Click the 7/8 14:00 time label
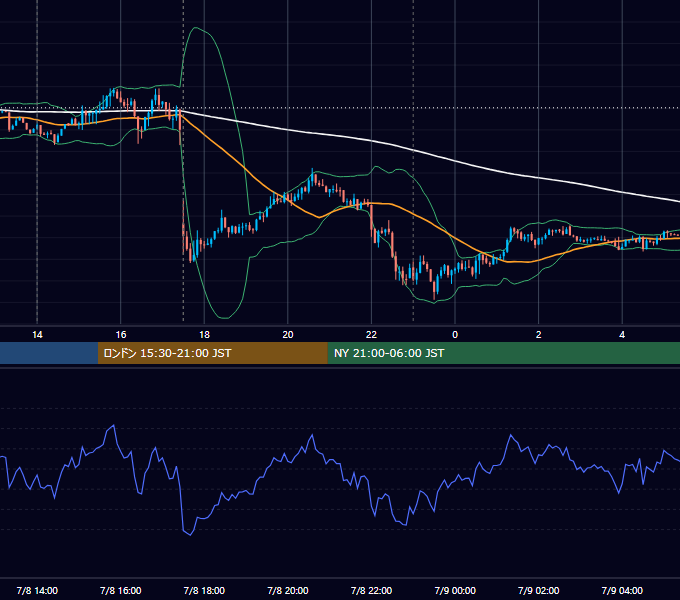The image size is (680, 600). tap(37, 590)
